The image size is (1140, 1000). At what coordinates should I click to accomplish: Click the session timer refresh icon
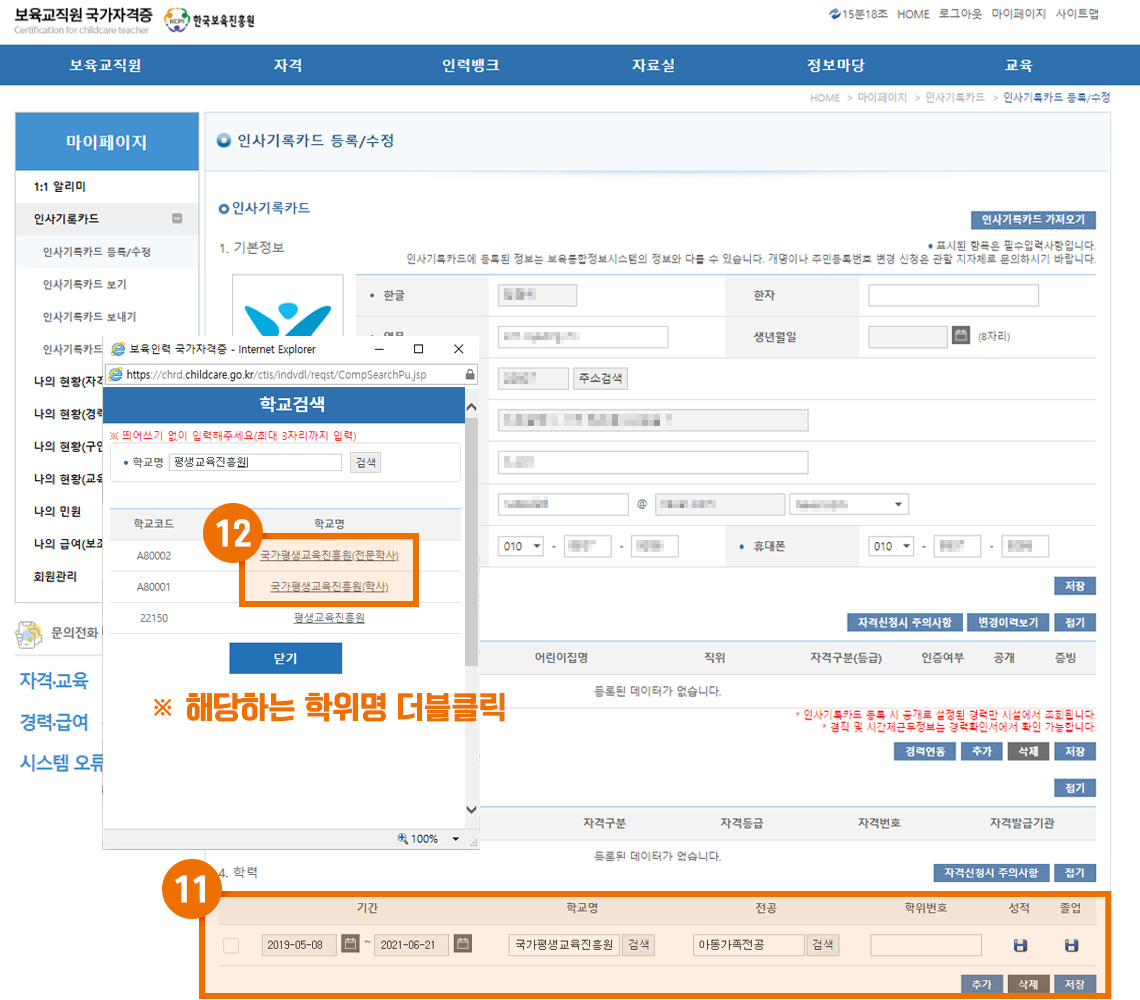point(835,14)
